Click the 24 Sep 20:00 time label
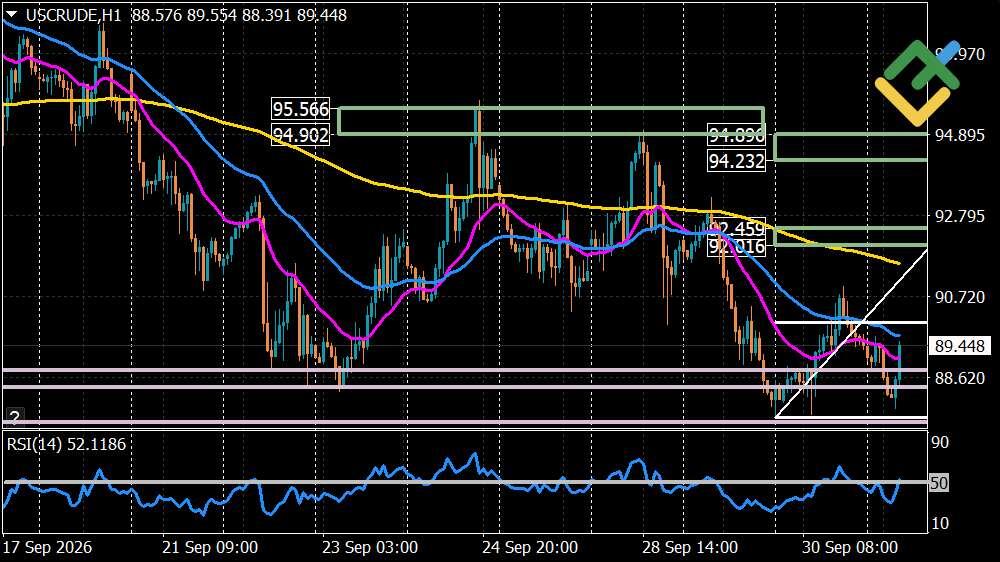Image resolution: width=1000 pixels, height=562 pixels. [530, 547]
